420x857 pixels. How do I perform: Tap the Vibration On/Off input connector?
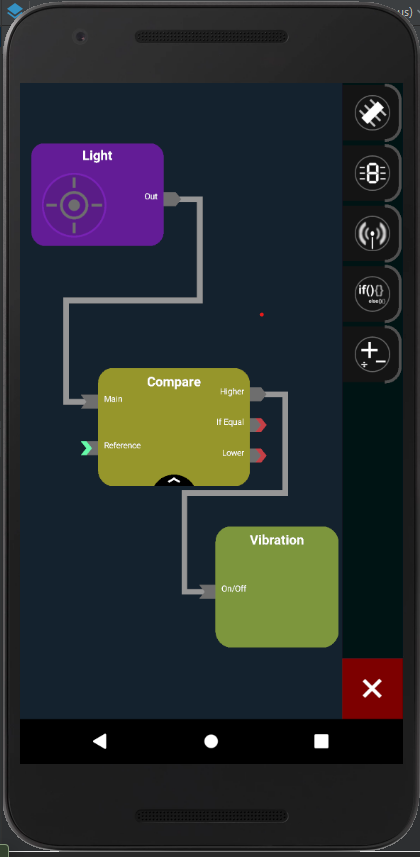[208, 591]
